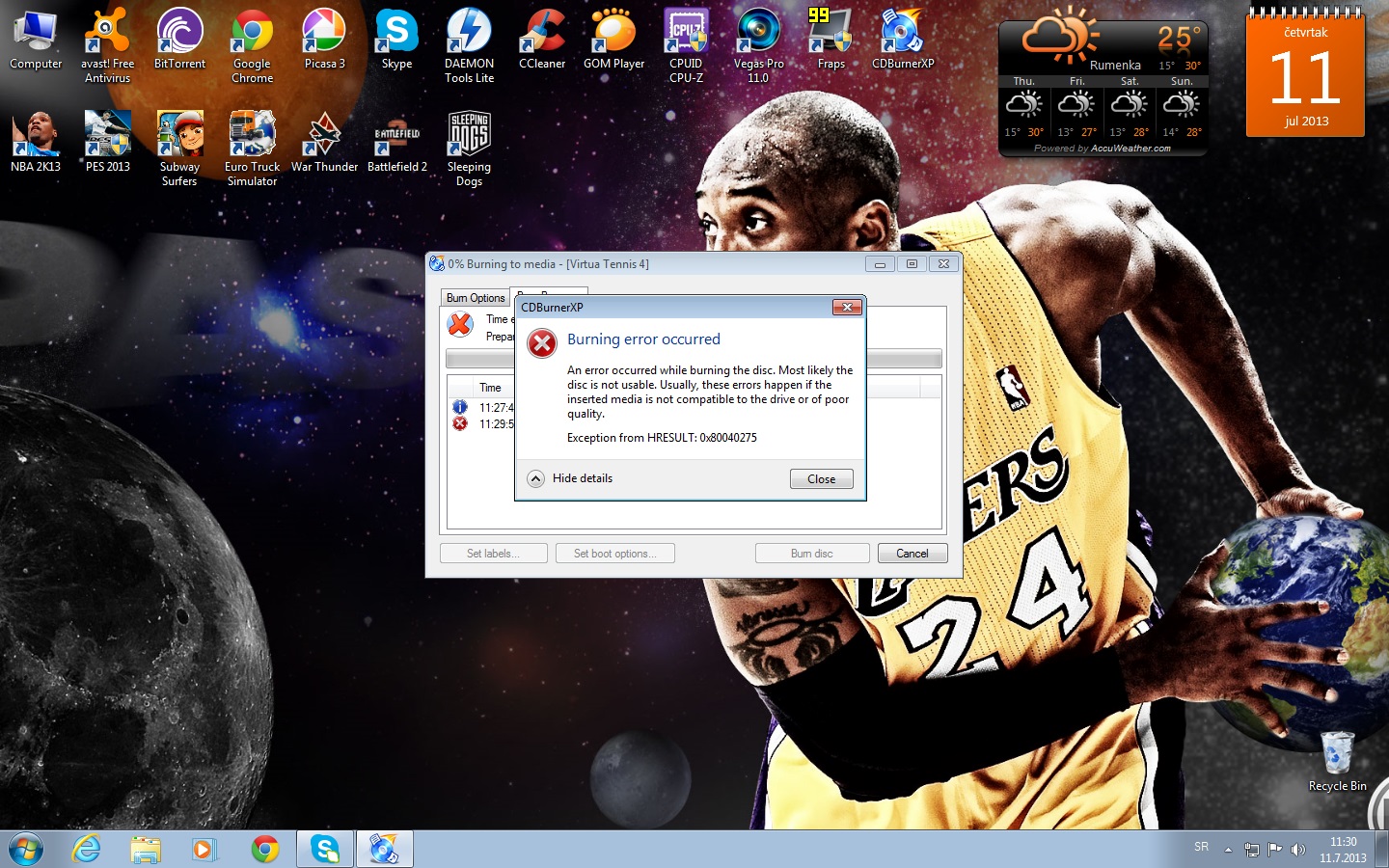Cancel the burning process window
1389x868 pixels.
click(912, 554)
